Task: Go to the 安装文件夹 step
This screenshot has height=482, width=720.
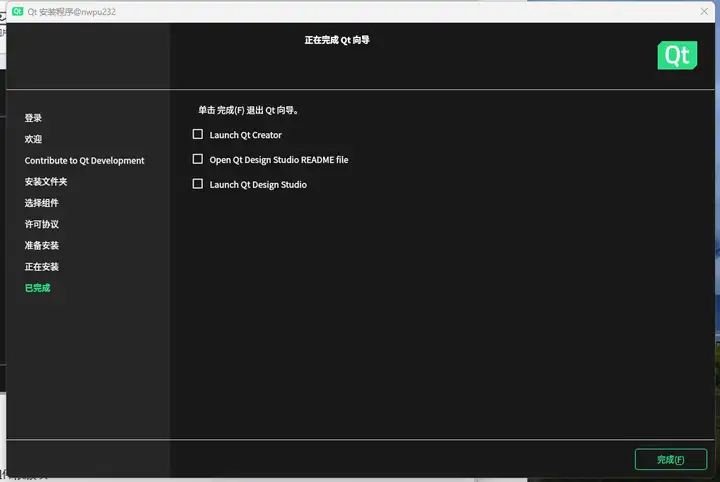Action: tap(46, 182)
